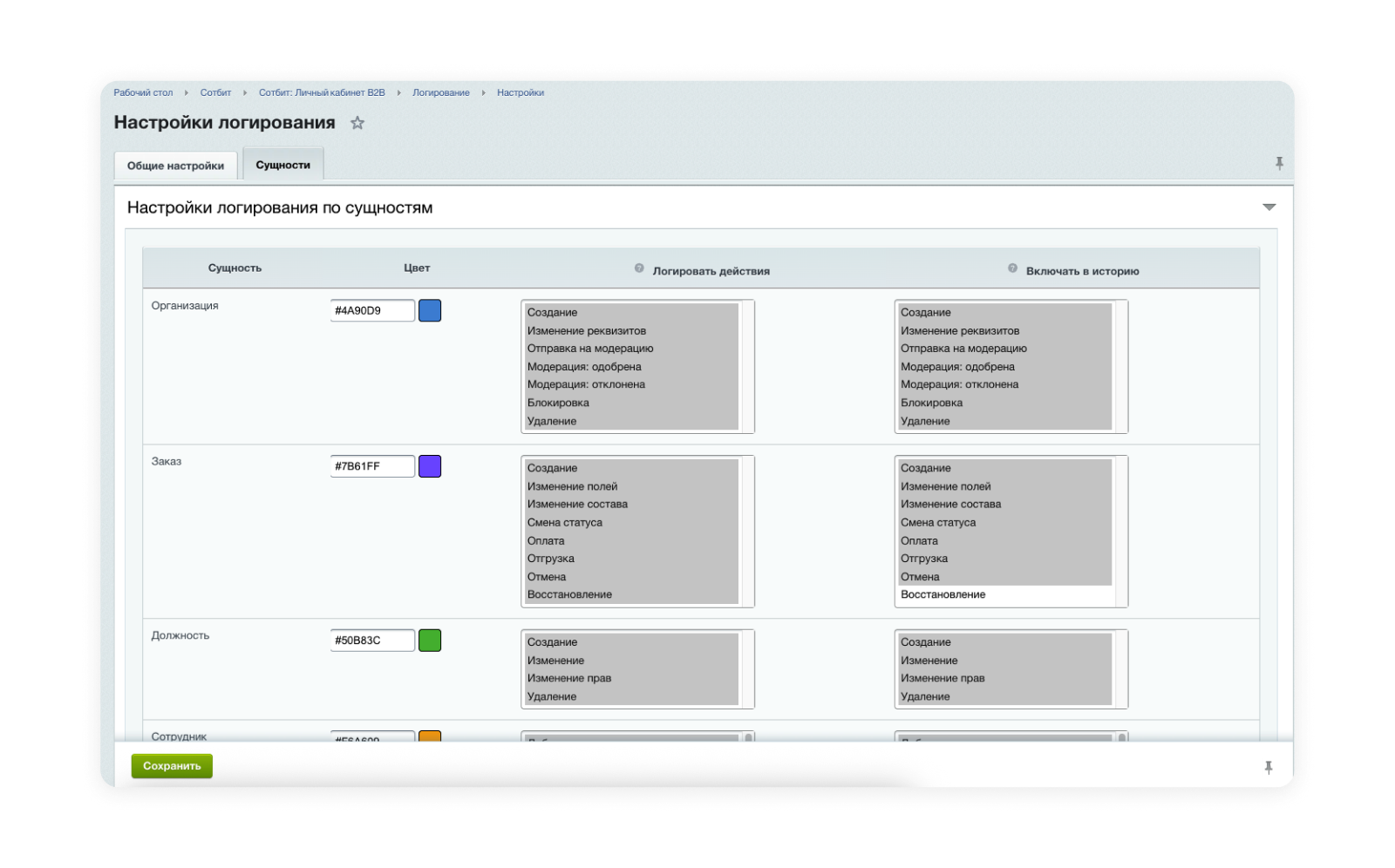Select 'Восстановление' in Заказ logging list
This screenshot has width=1395, height=868.
(631, 594)
